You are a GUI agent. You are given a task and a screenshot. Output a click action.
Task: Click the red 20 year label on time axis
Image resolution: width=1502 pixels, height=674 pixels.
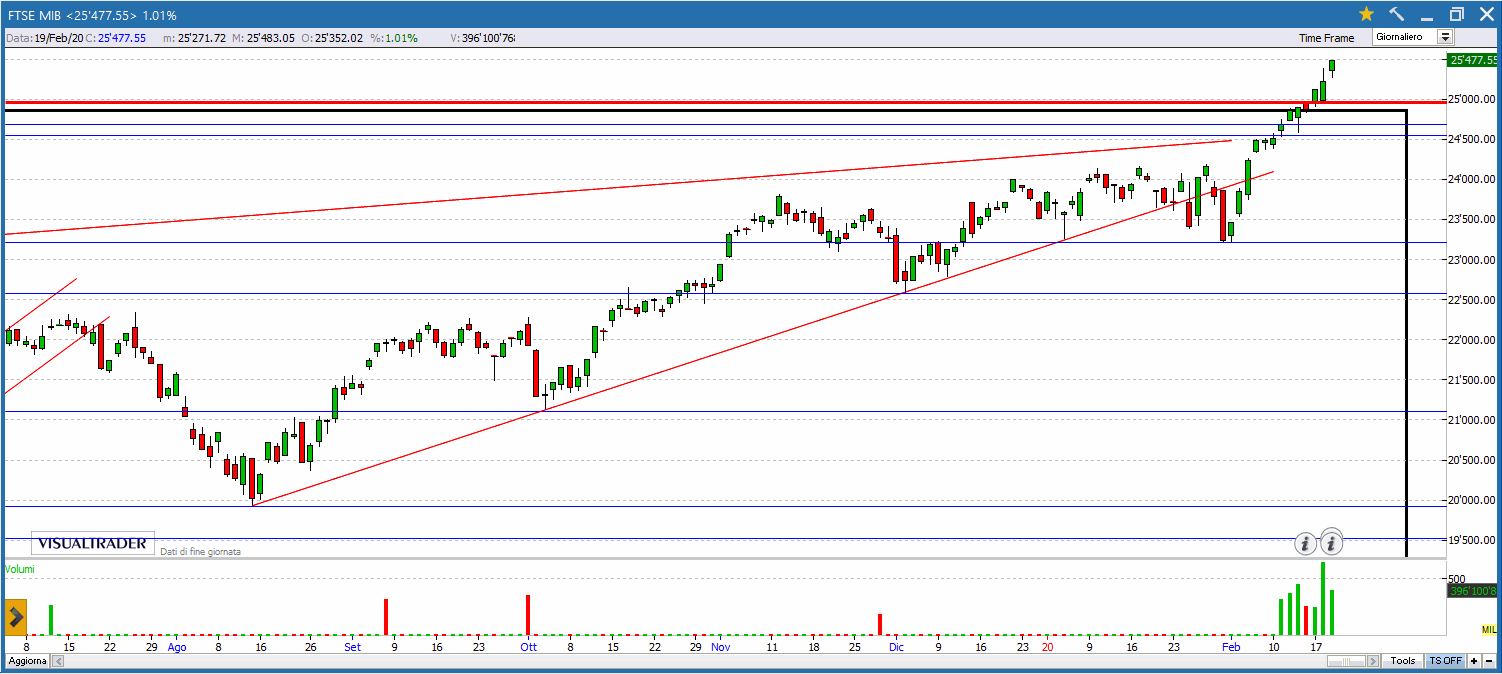(1047, 647)
